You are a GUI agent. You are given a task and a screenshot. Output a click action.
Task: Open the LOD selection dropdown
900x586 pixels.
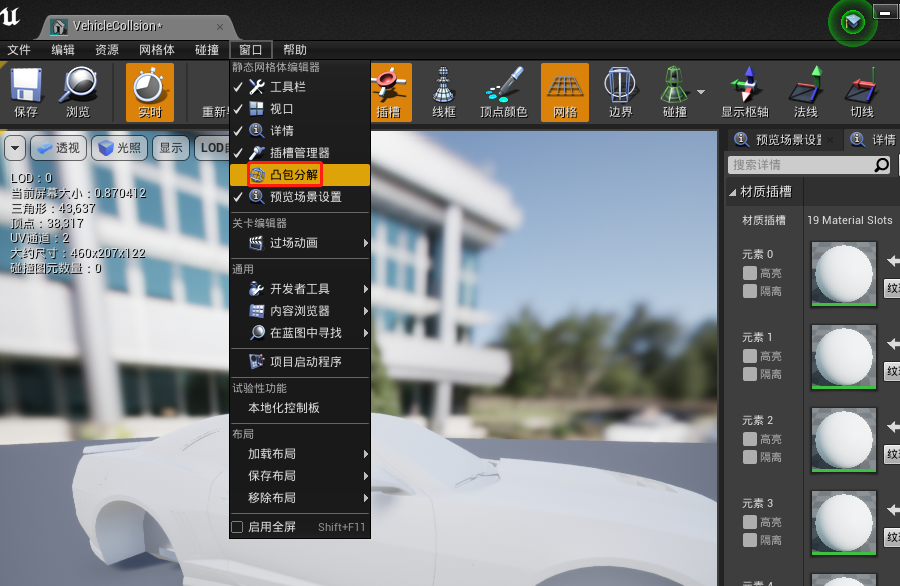pyautogui.click(x=213, y=148)
